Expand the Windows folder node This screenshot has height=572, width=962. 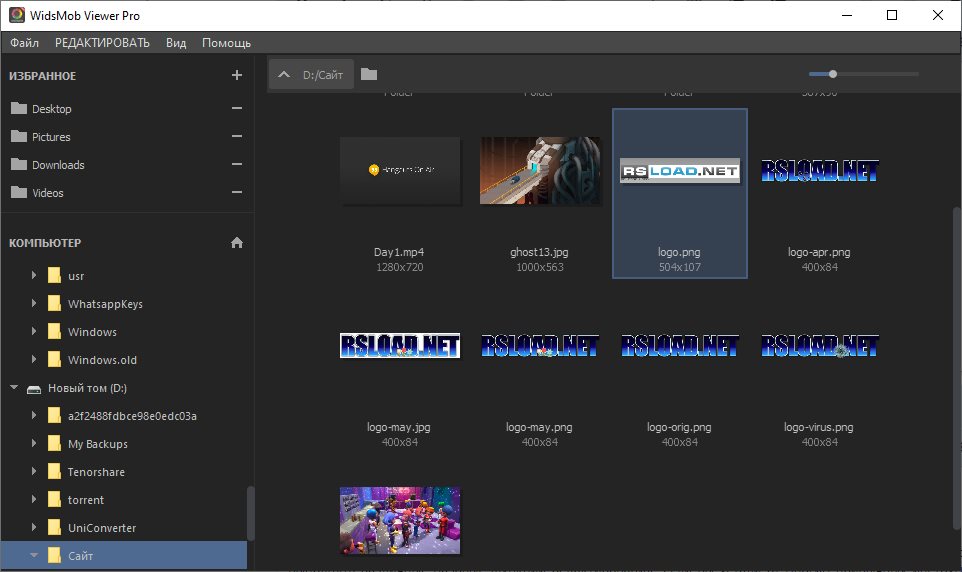click(x=34, y=331)
